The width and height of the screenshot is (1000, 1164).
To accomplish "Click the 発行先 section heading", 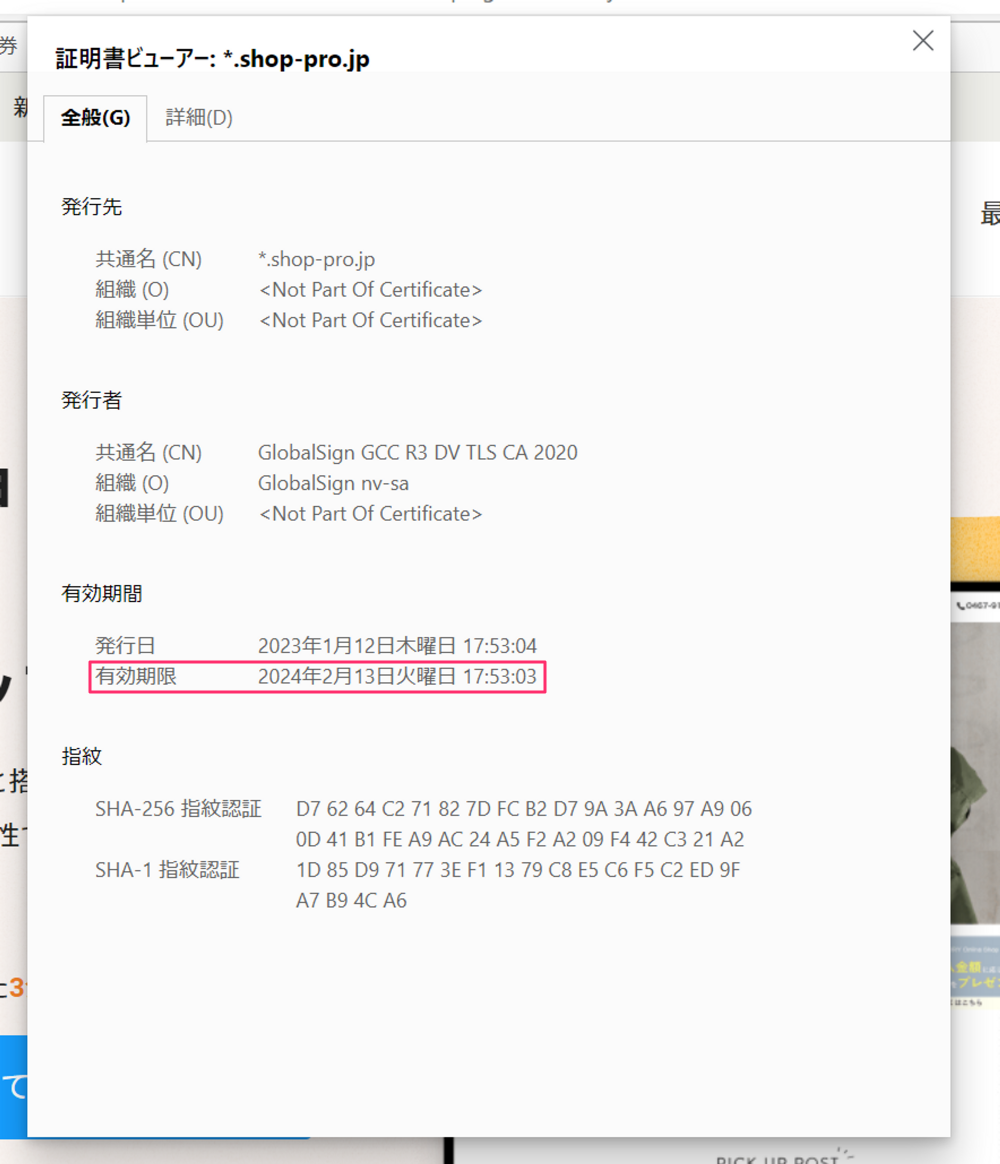I will pyautogui.click(x=92, y=208).
